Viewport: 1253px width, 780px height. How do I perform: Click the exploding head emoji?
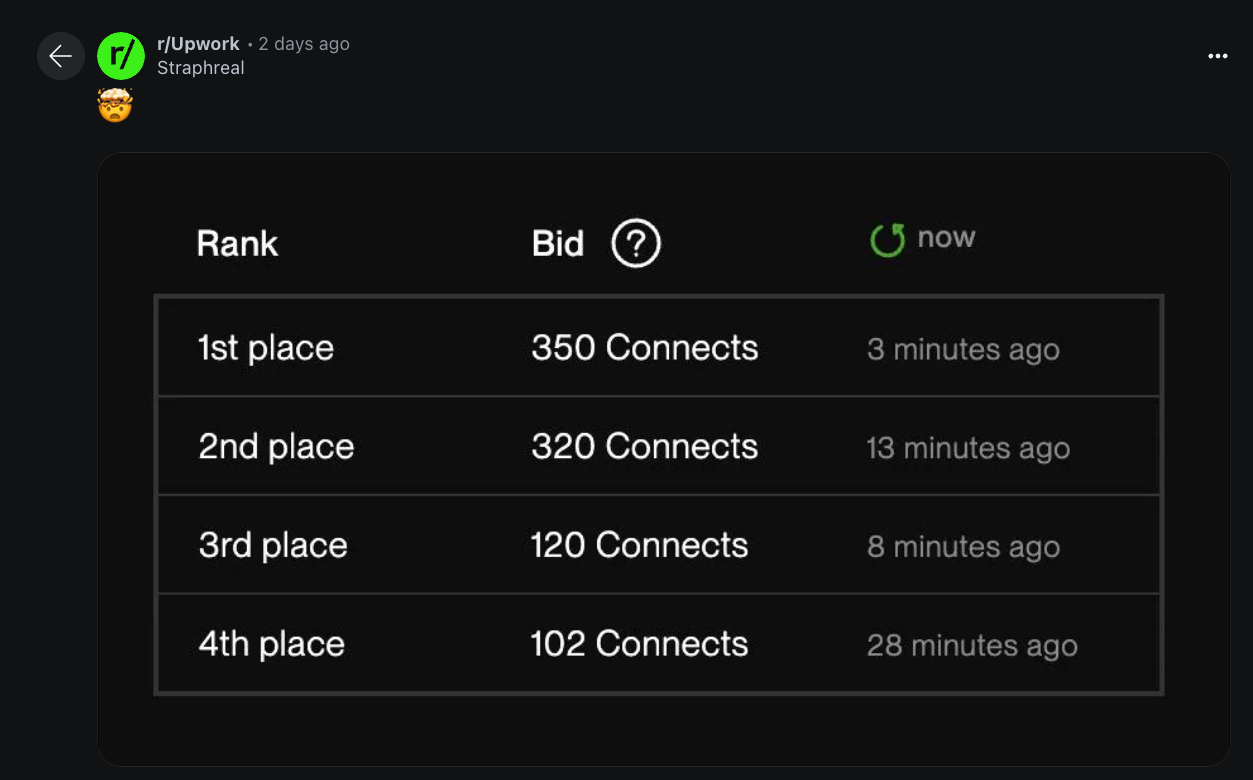[116, 105]
